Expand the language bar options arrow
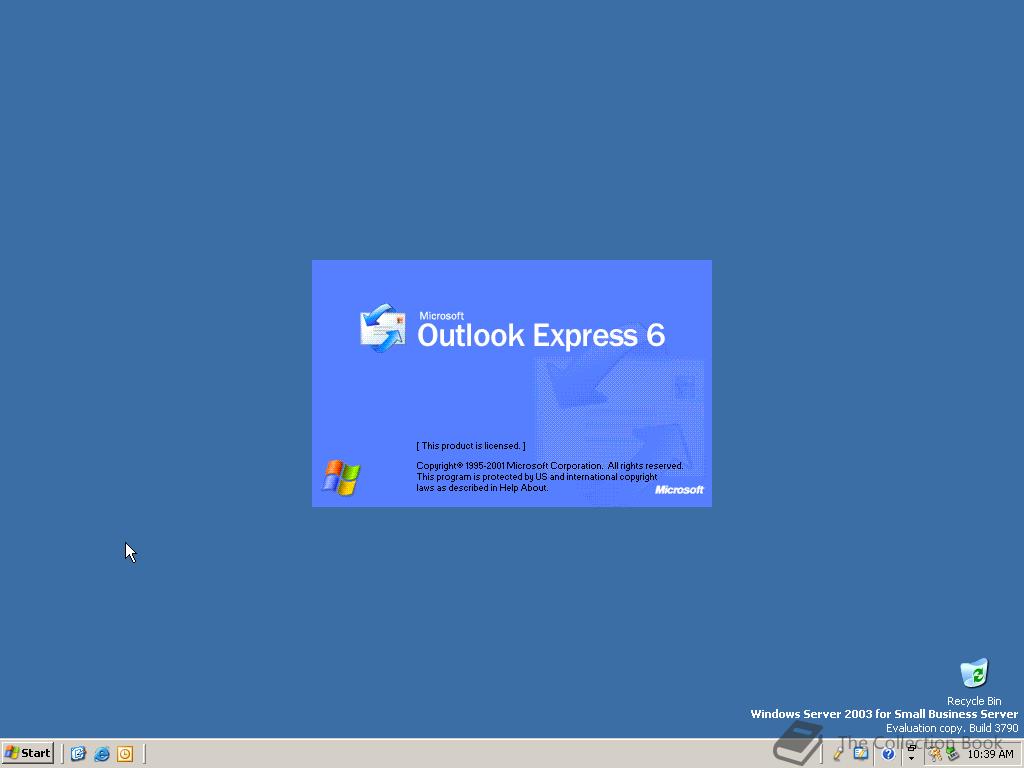Screen dimensions: 1024x768 pyautogui.click(x=912, y=758)
